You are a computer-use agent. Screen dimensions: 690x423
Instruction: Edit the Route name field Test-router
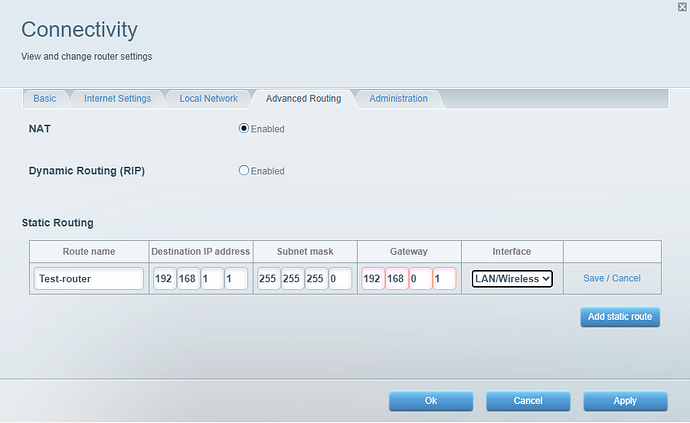tap(89, 279)
